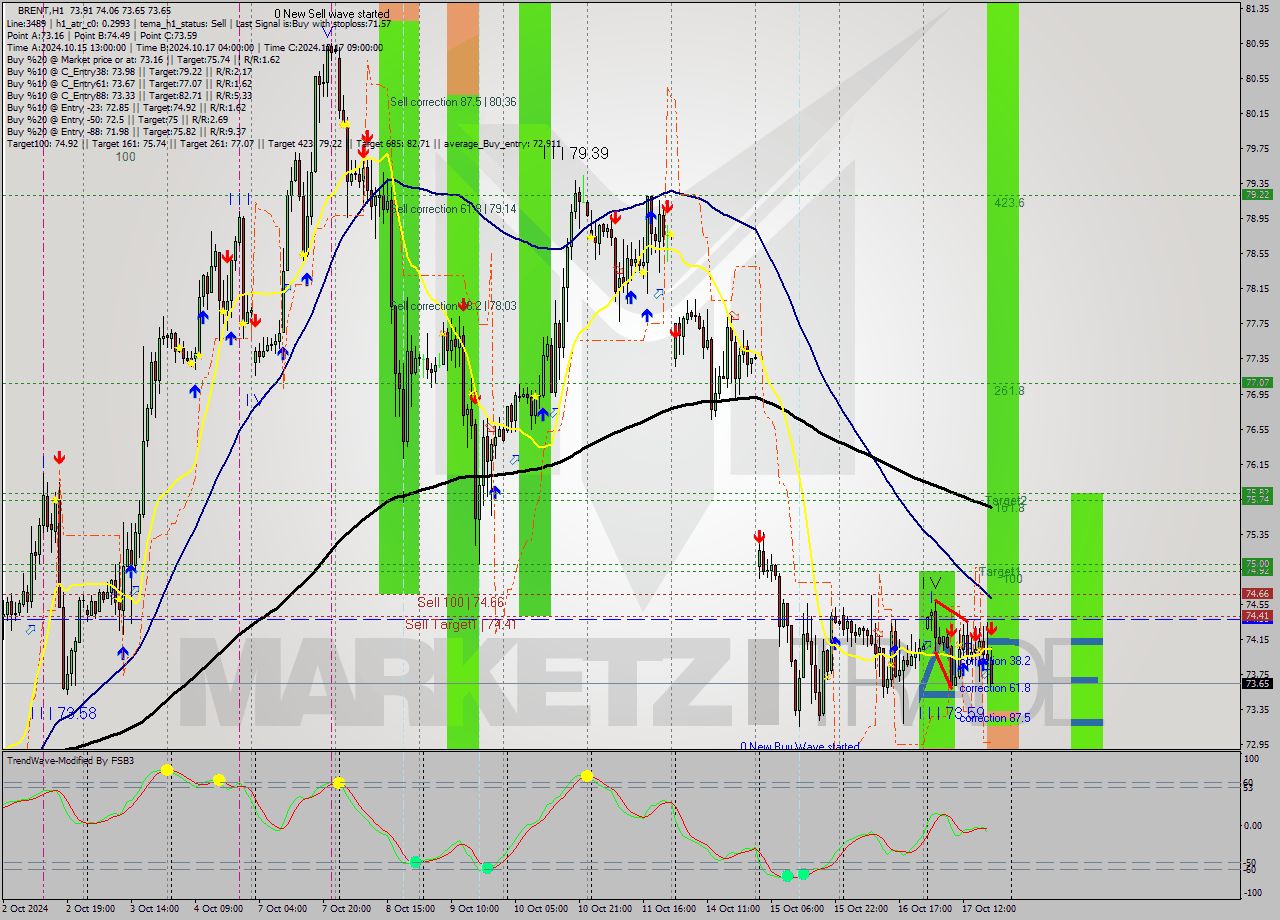The height and width of the screenshot is (920, 1280).
Task: Select the '0 New Buy Wave started' label
Action: point(799,747)
